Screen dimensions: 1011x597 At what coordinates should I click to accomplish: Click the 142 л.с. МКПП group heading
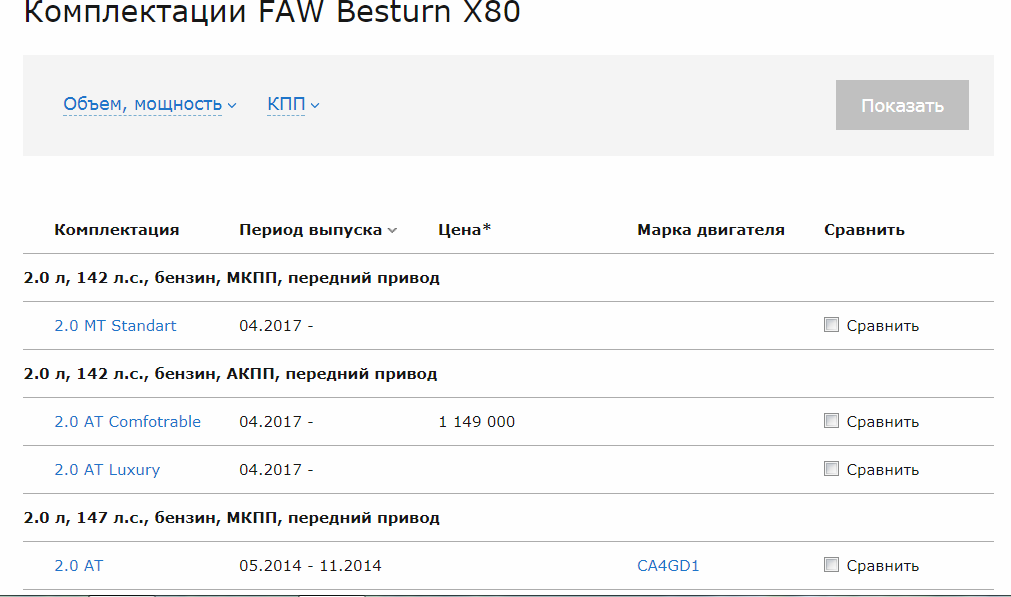[231, 278]
